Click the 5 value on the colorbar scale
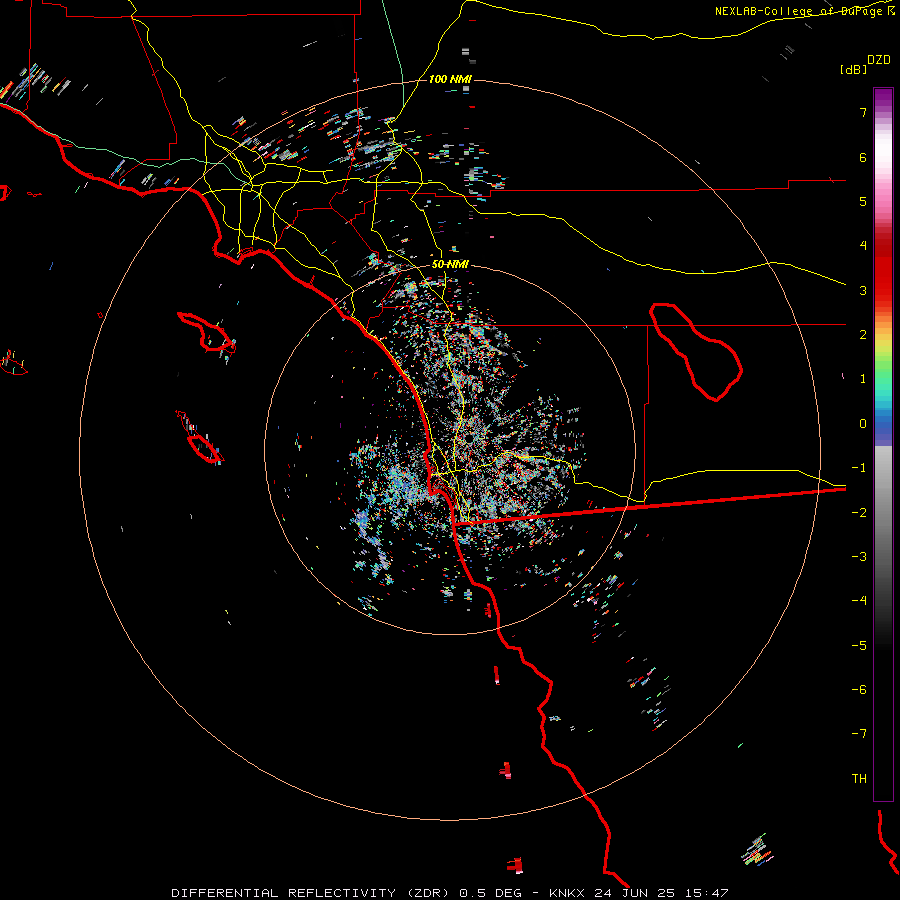Screen dimensions: 900x900 [x=863, y=201]
